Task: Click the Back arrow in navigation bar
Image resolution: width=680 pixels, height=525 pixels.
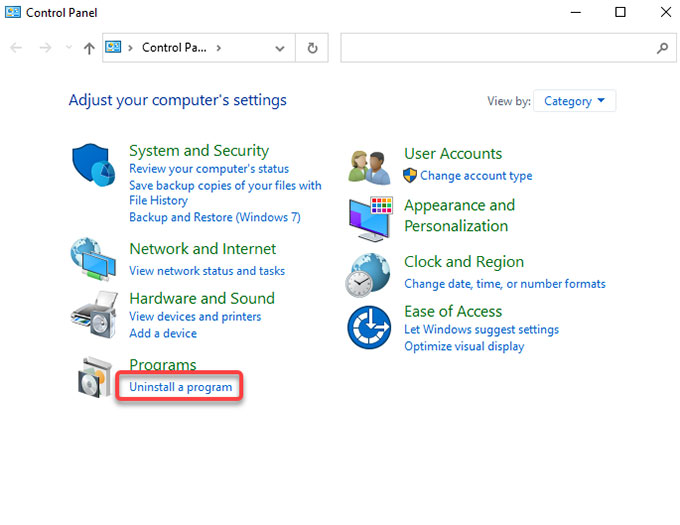Action: [x=16, y=47]
